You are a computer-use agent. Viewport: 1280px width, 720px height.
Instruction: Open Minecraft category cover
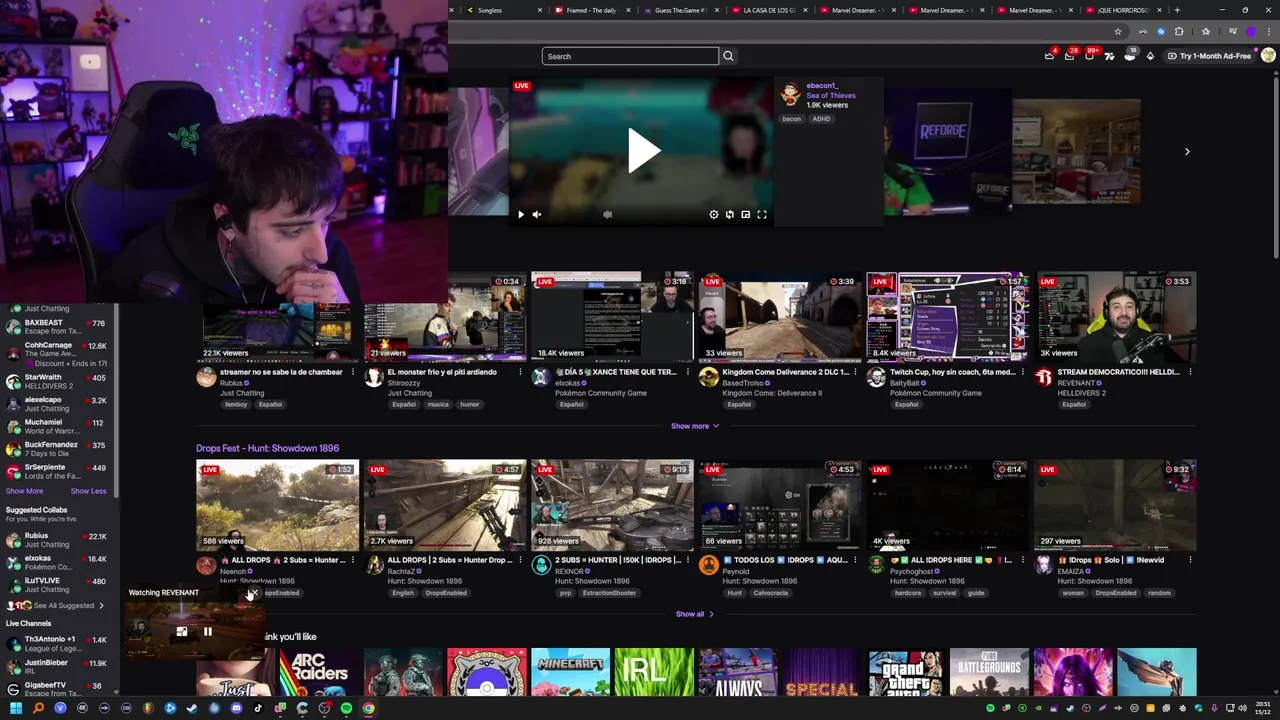pos(570,672)
